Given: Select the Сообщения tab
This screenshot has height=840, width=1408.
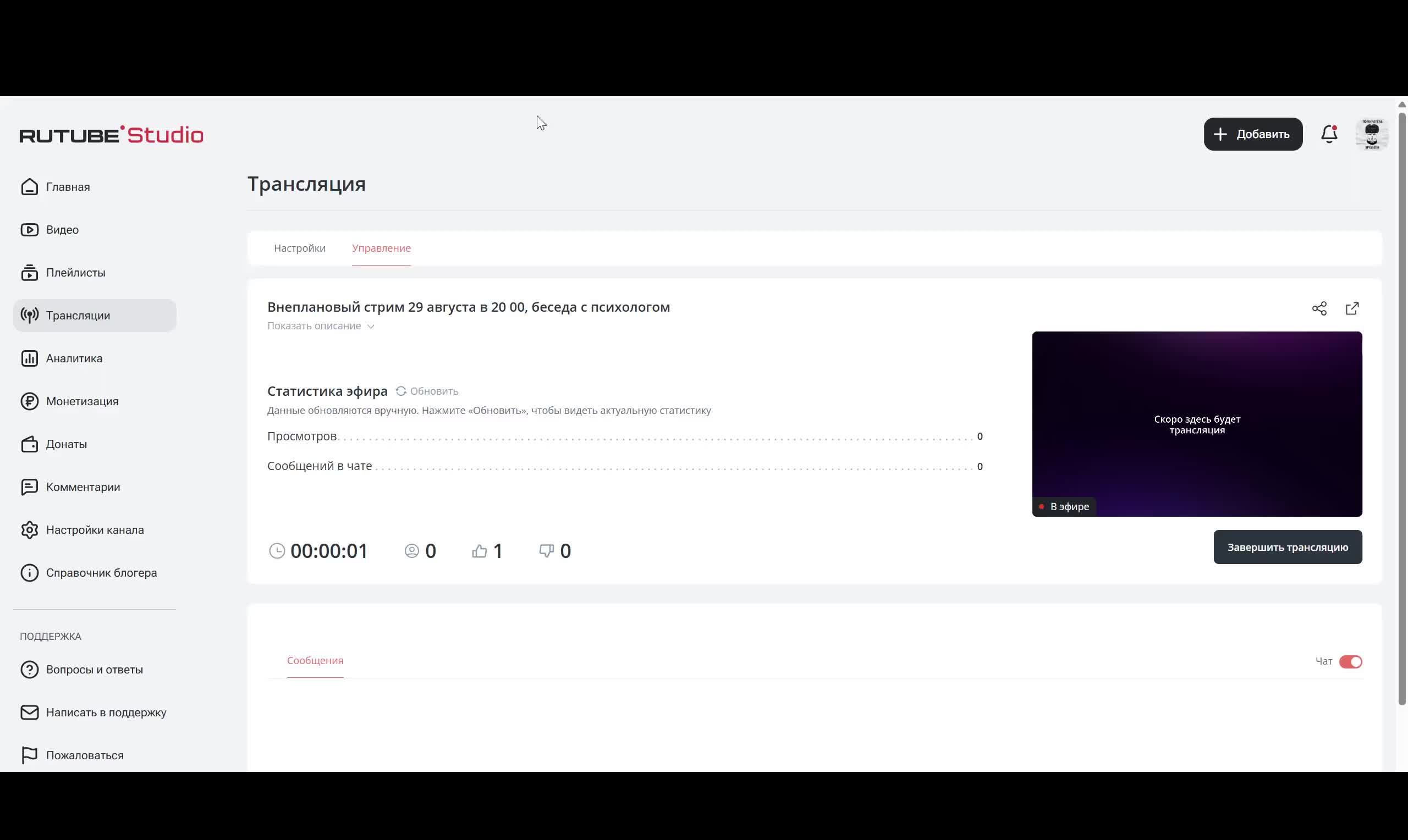Looking at the screenshot, I should pos(315,661).
